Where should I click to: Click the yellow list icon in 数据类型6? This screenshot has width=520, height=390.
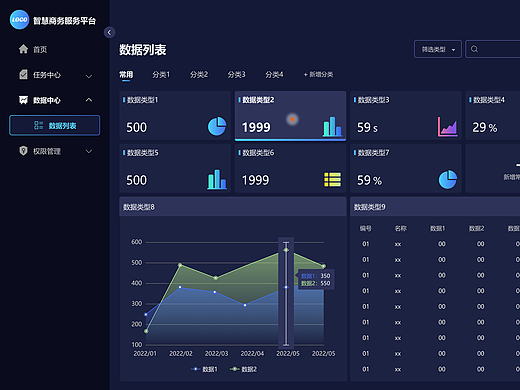point(333,179)
